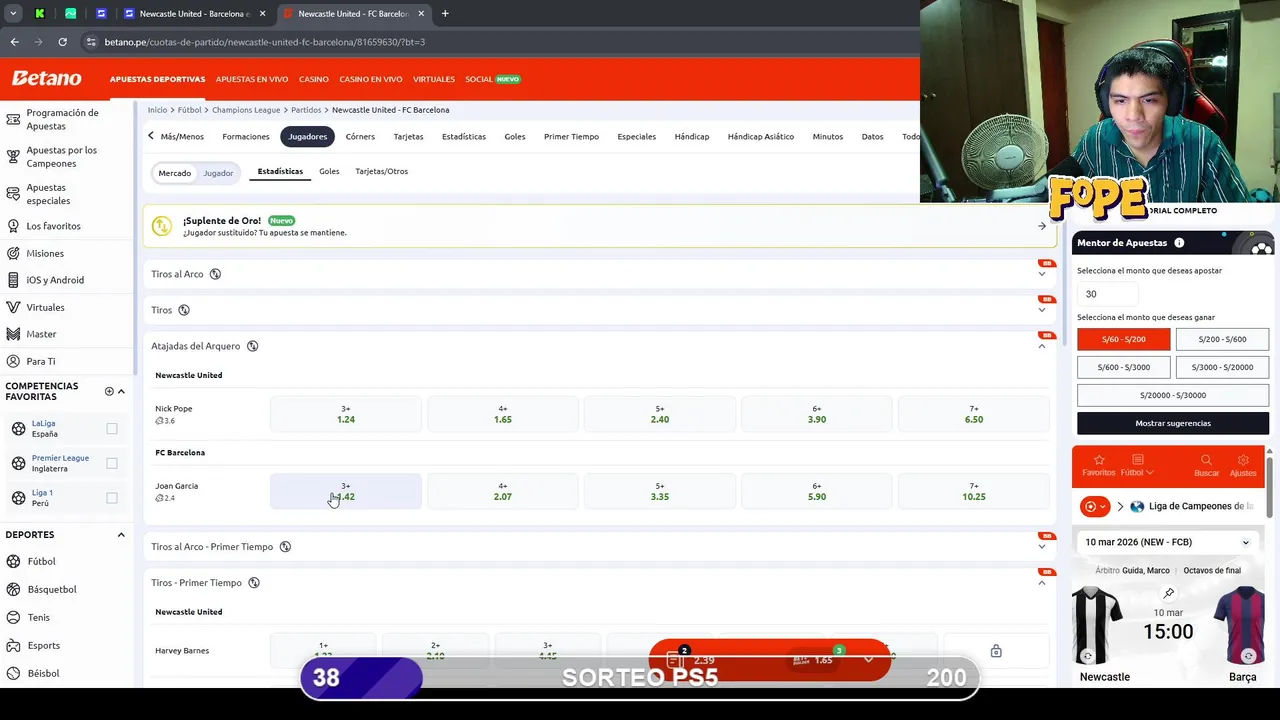The width and height of the screenshot is (1280, 720).
Task: Open the Fútbol dropdown in the match widget
Action: click(1137, 465)
